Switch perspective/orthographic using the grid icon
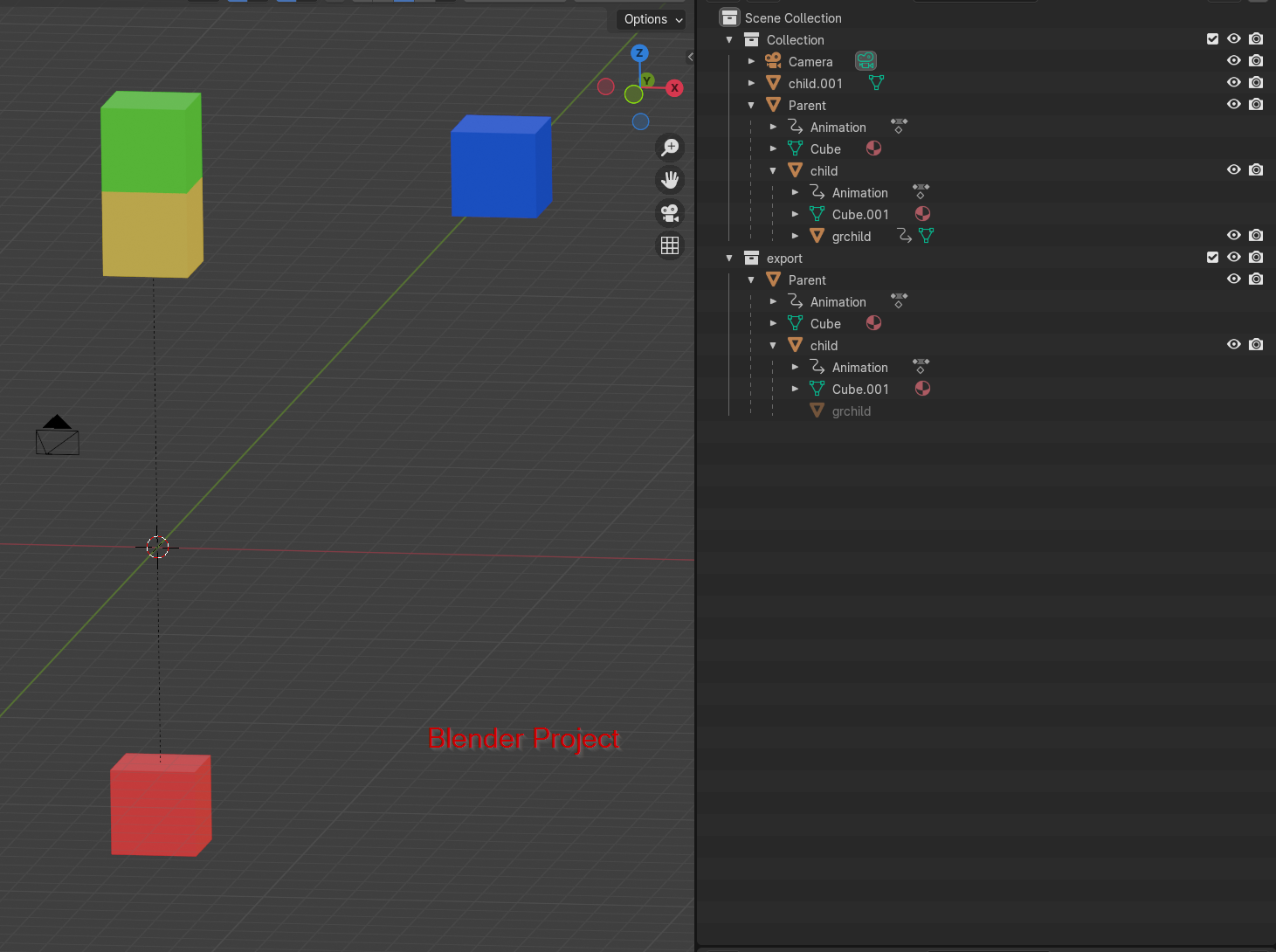Viewport: 1276px width, 952px height. (x=670, y=245)
